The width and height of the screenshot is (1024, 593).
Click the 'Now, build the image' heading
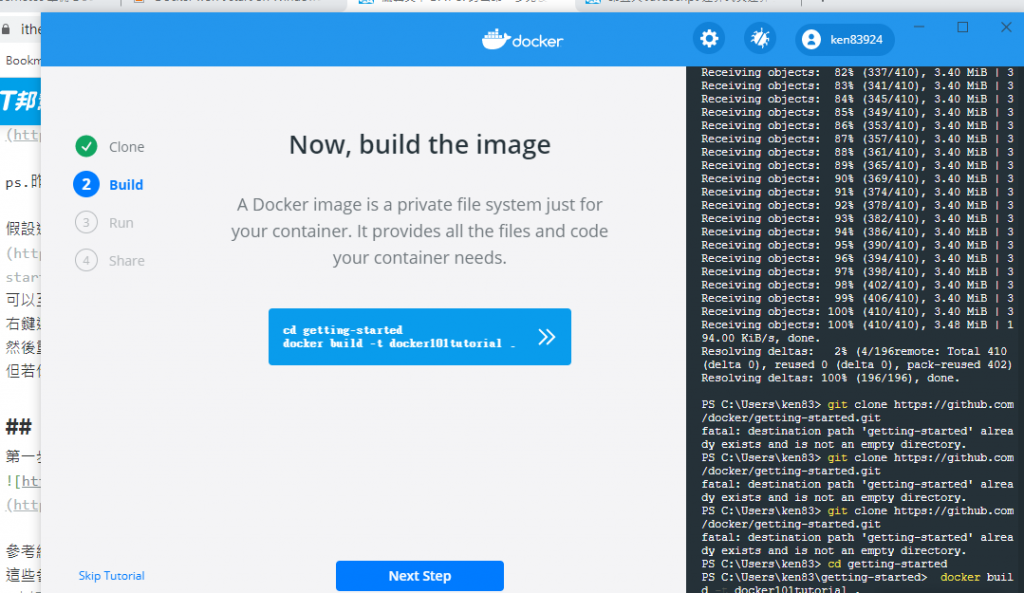pyautogui.click(x=420, y=144)
